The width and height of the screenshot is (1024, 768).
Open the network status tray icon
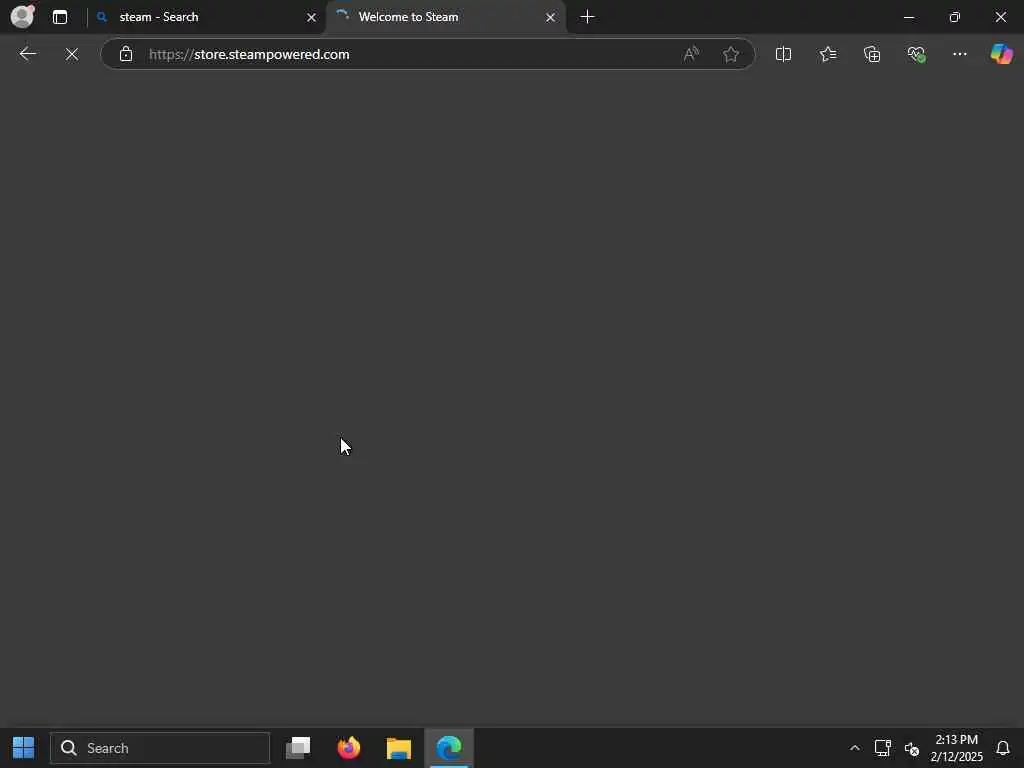tap(882, 748)
